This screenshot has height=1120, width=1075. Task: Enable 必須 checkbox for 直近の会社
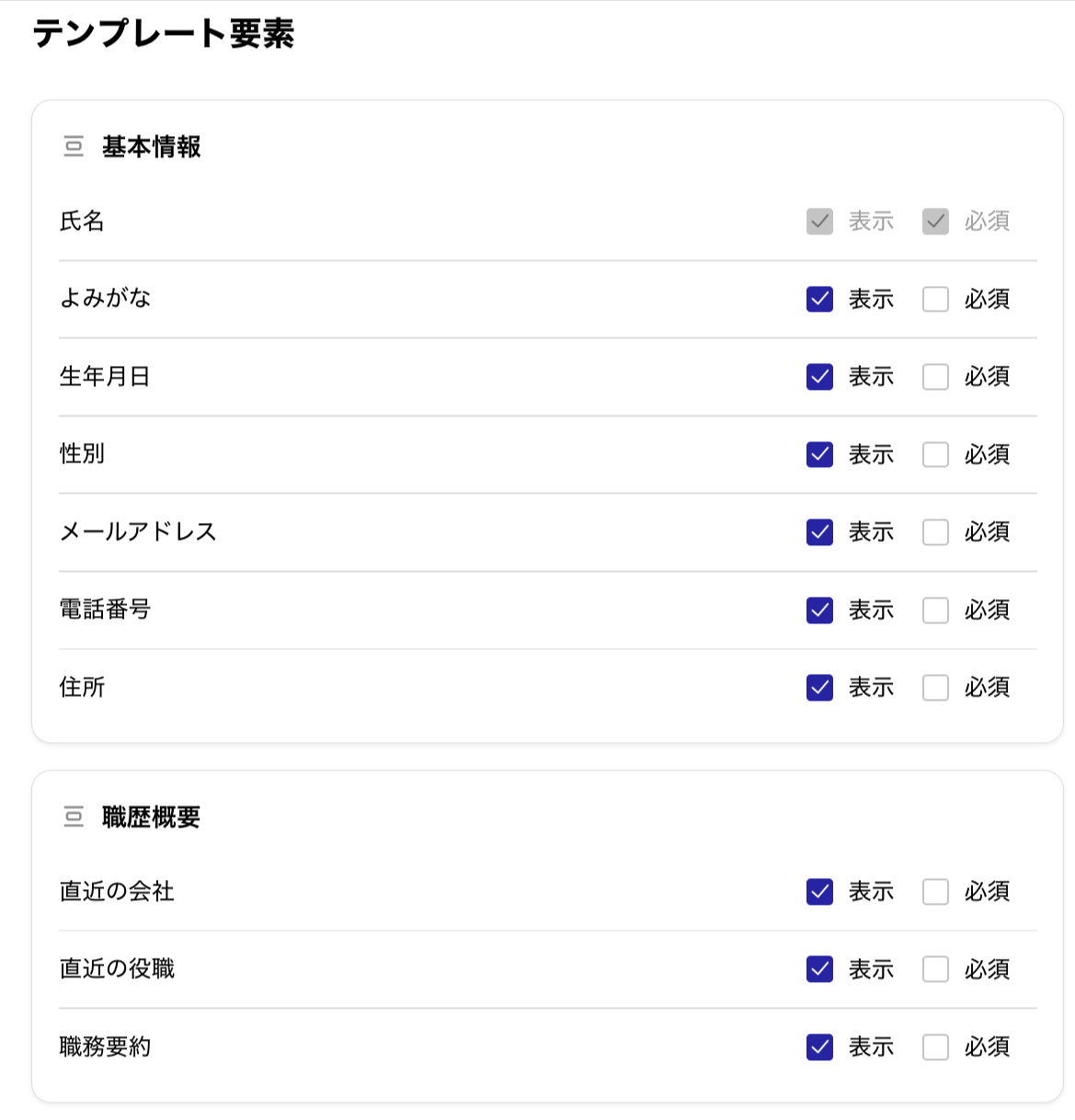click(935, 892)
